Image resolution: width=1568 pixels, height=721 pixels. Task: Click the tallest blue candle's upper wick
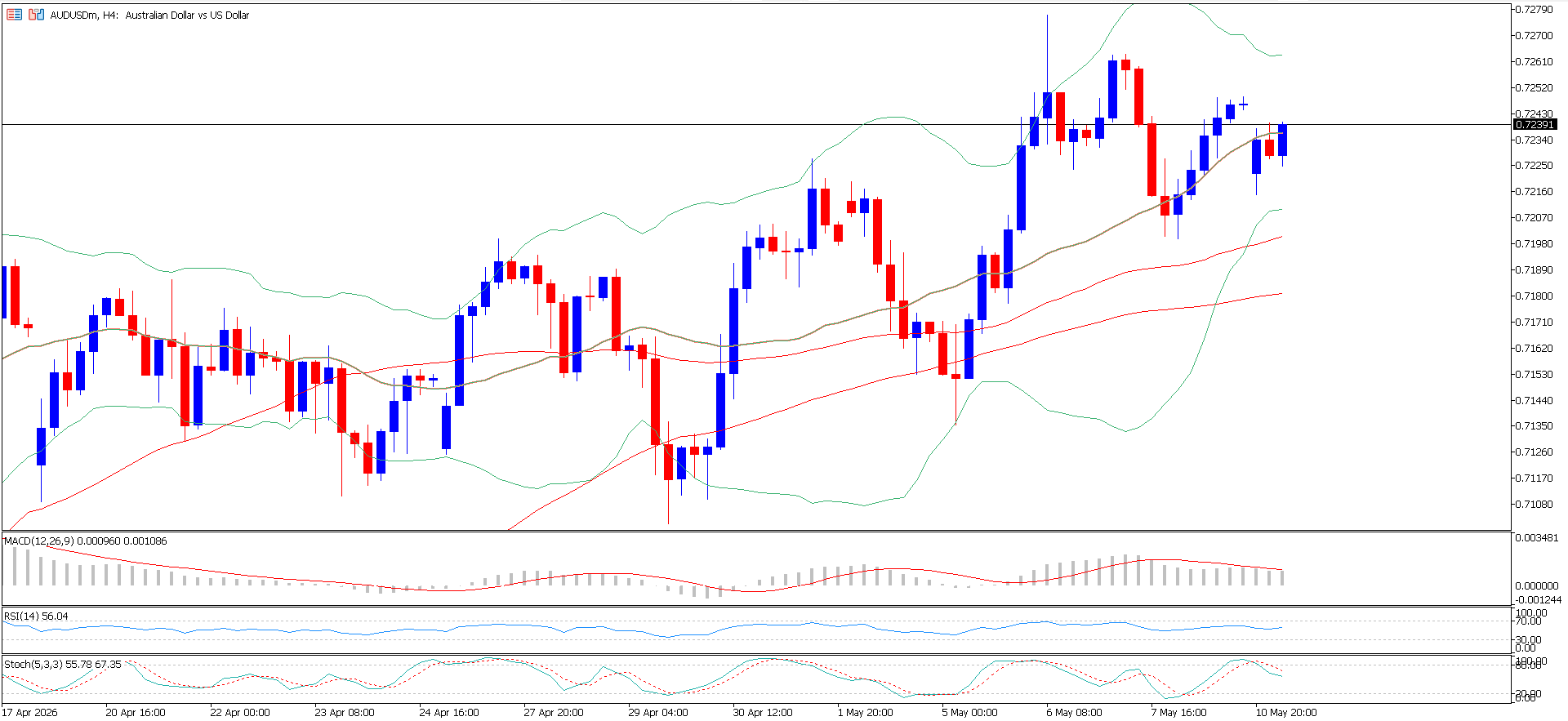pyautogui.click(x=1047, y=53)
